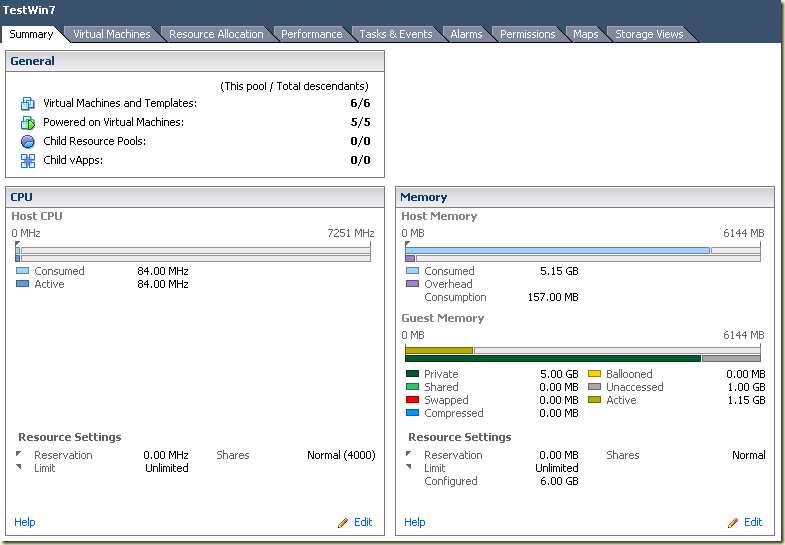Click Edit link in CPU panel

[x=363, y=522]
